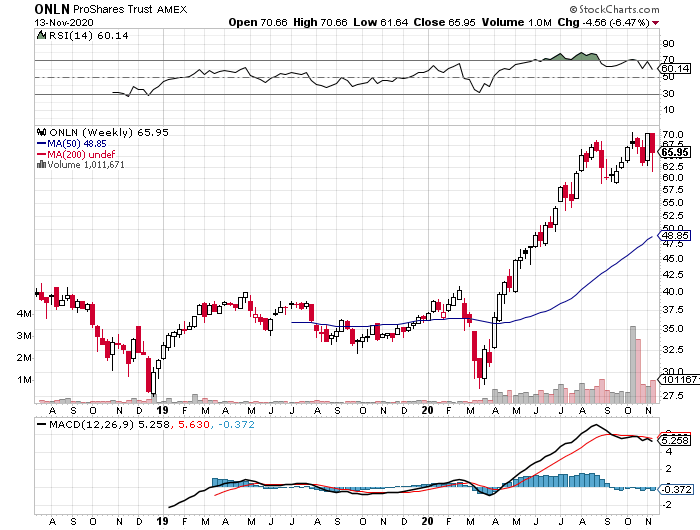This screenshot has height=530, width=700.
Task: Click the blue -0.372 value in MACD legend
Action: pos(235,424)
